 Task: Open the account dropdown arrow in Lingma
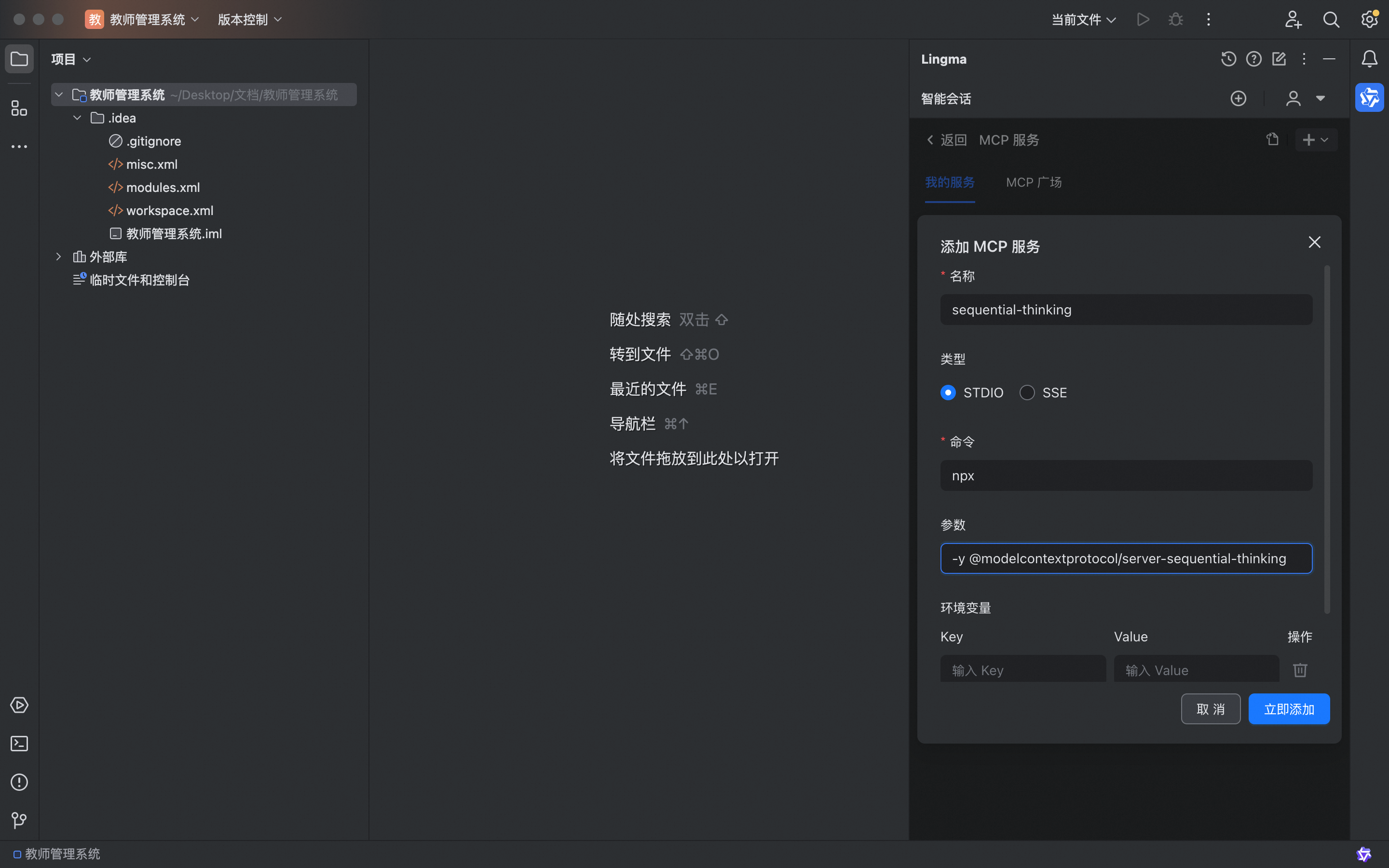pos(1320,98)
